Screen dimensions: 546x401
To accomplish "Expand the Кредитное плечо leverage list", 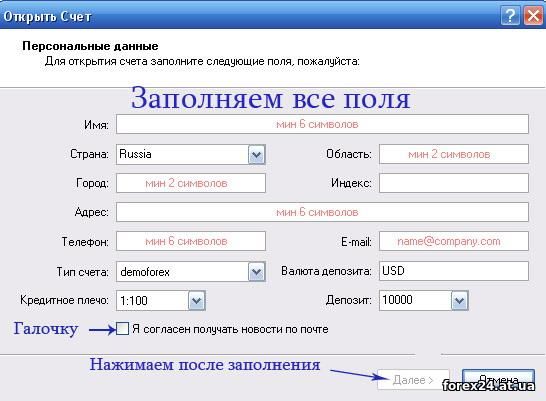I will (197, 301).
